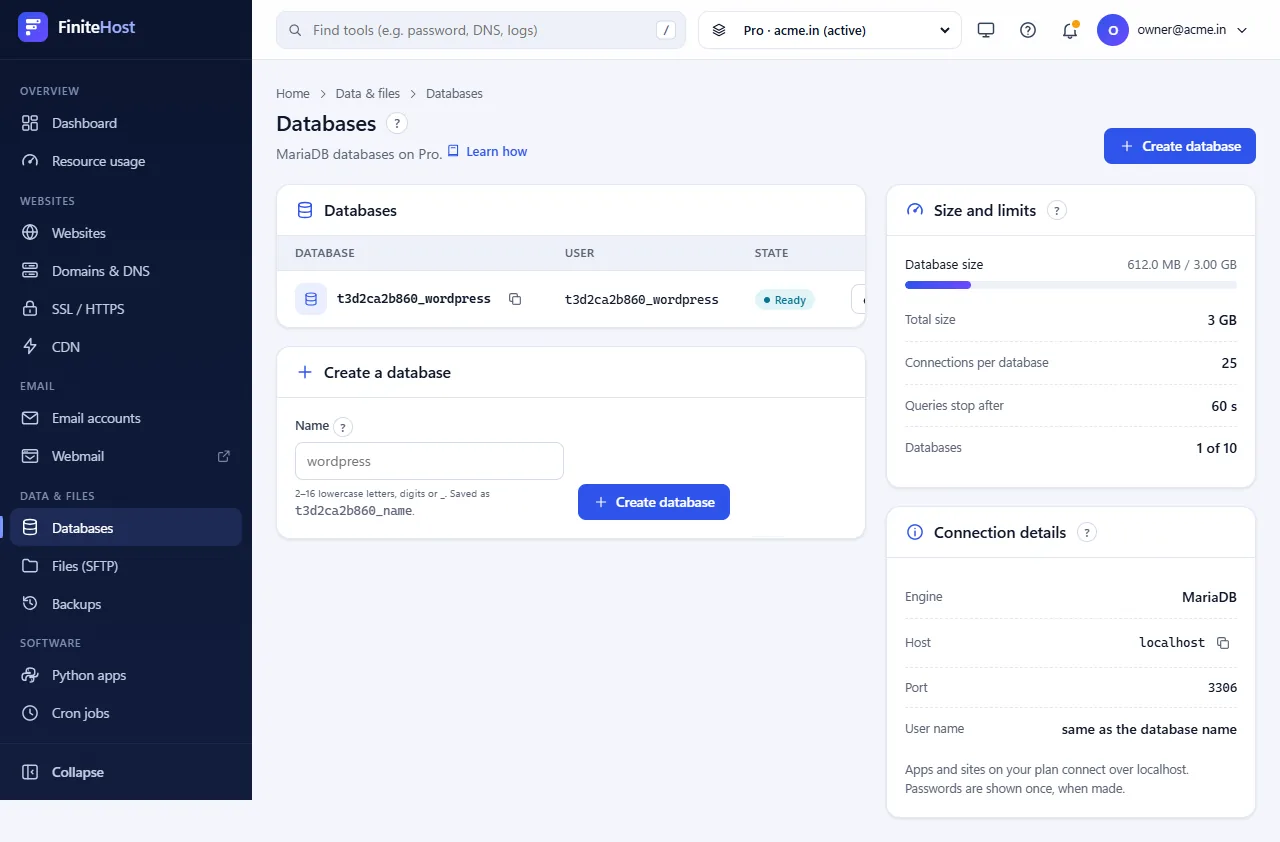The image size is (1280, 842).
Task: Open Email accounts in sidebar
Action: point(126,418)
